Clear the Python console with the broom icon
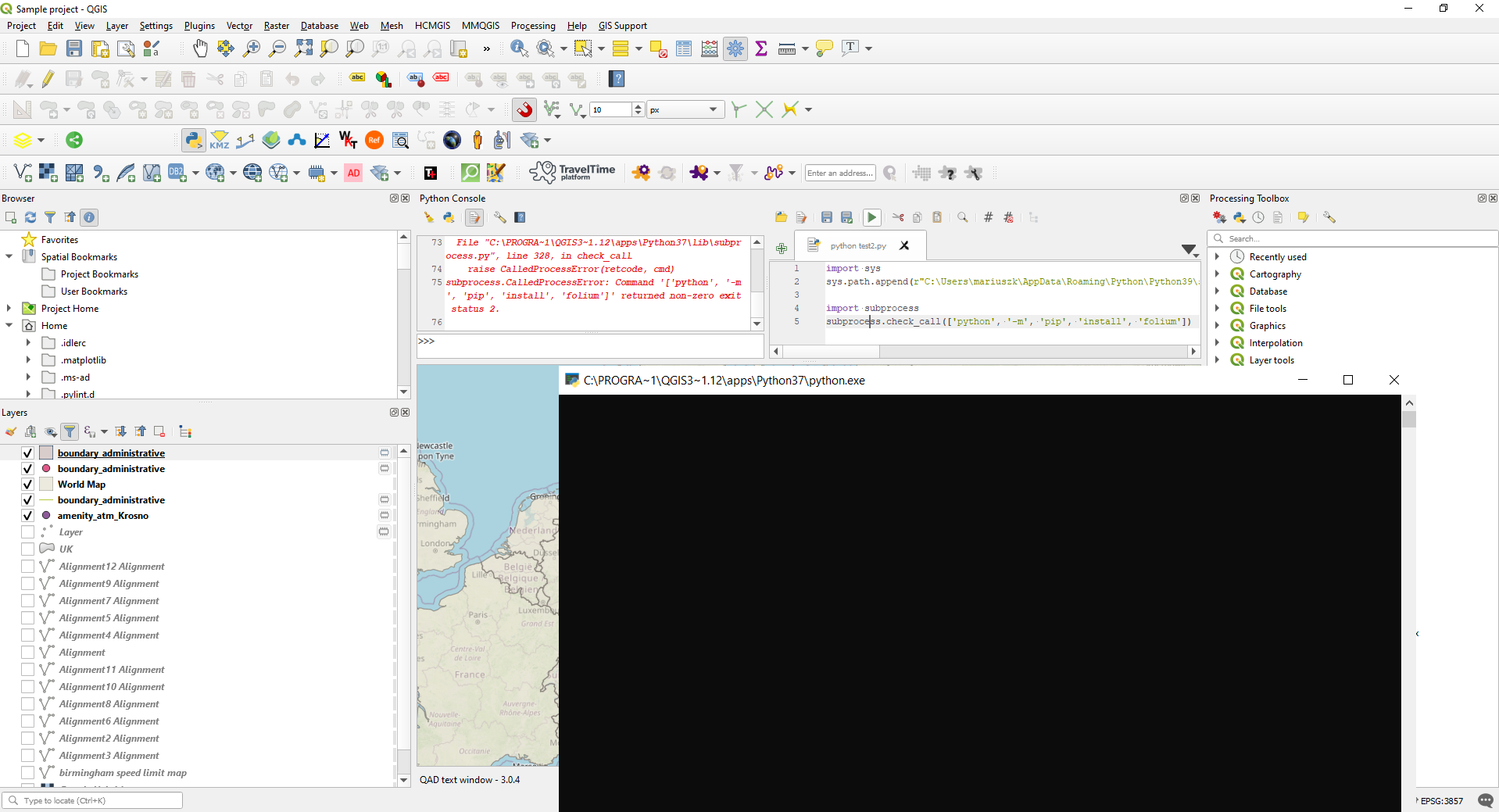Viewport: 1499px width, 812px height. coord(428,217)
